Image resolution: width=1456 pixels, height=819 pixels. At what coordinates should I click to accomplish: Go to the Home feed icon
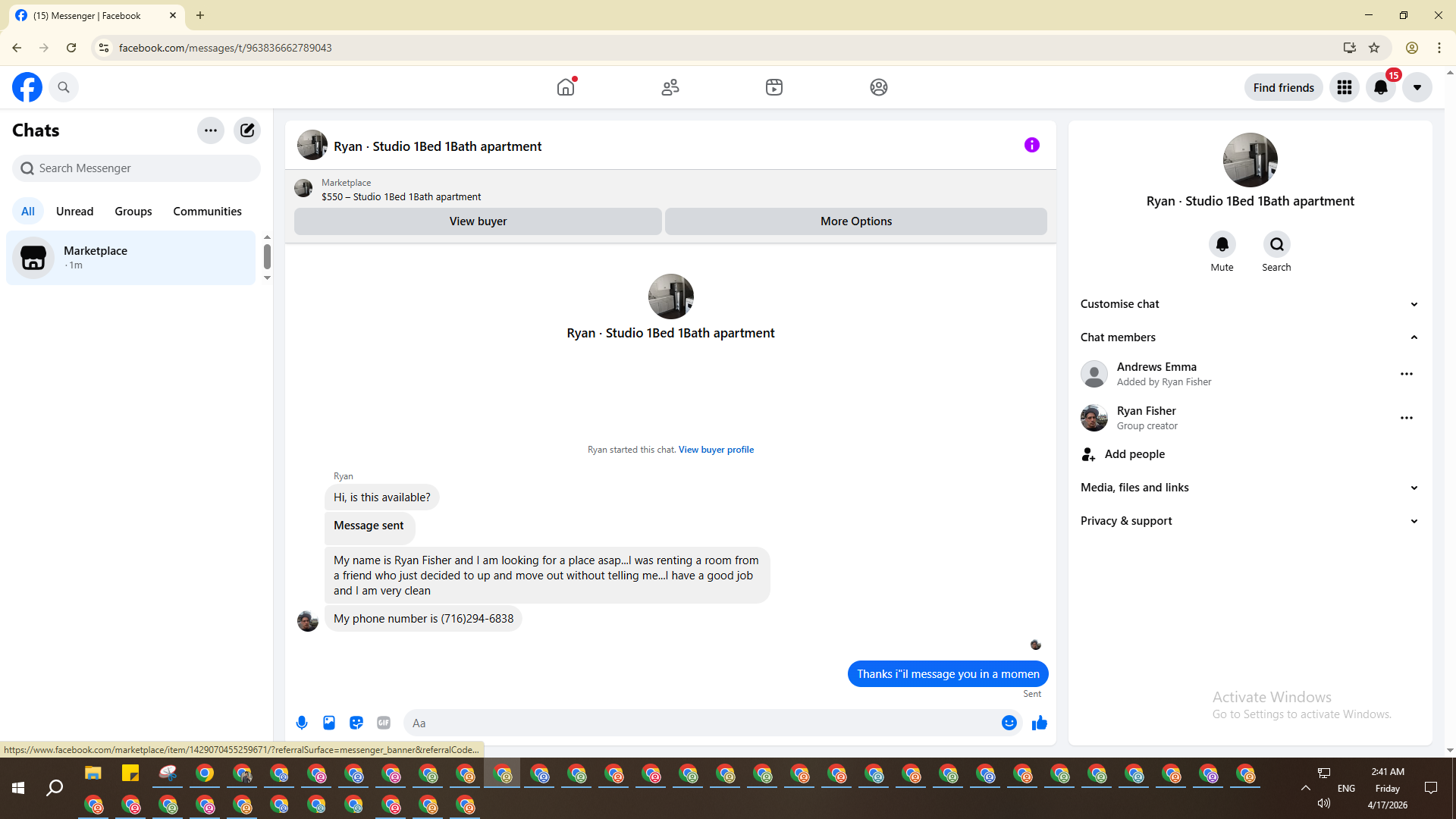(x=566, y=87)
